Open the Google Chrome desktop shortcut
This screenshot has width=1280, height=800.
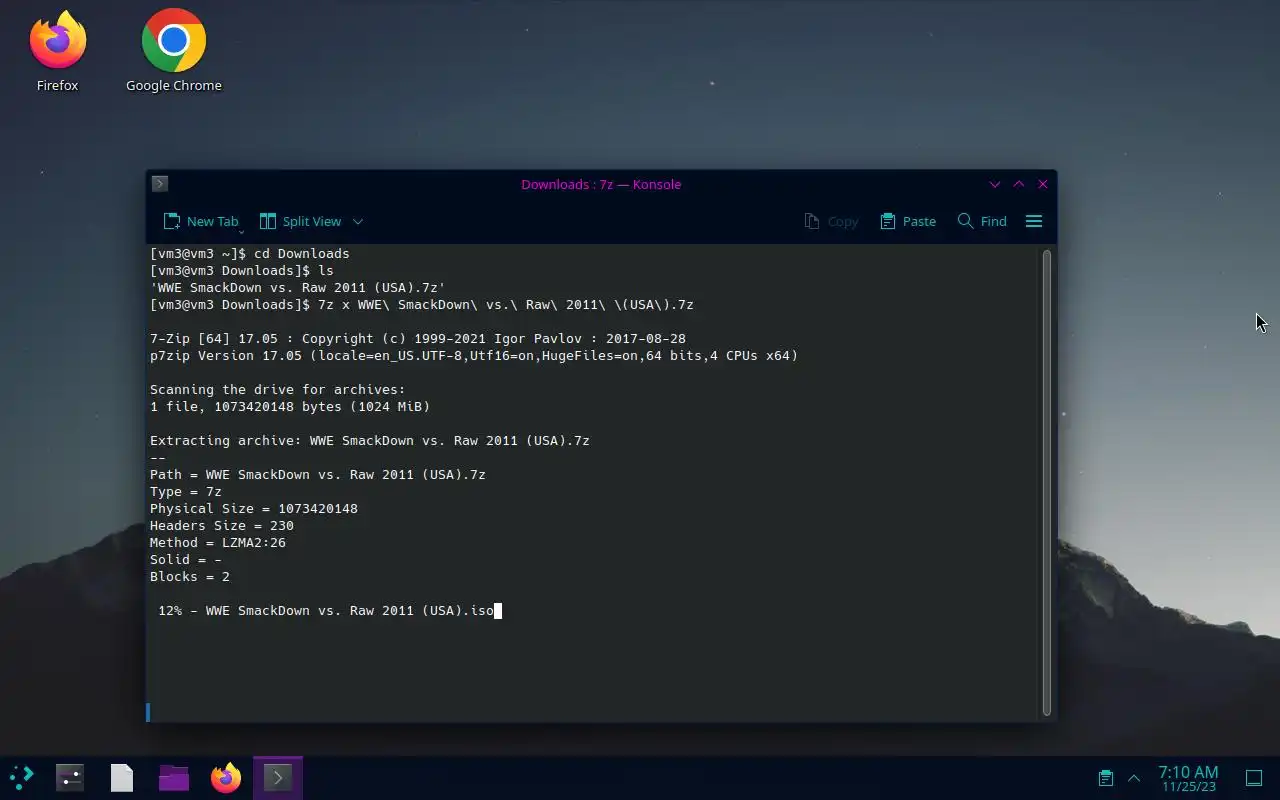tap(173, 51)
